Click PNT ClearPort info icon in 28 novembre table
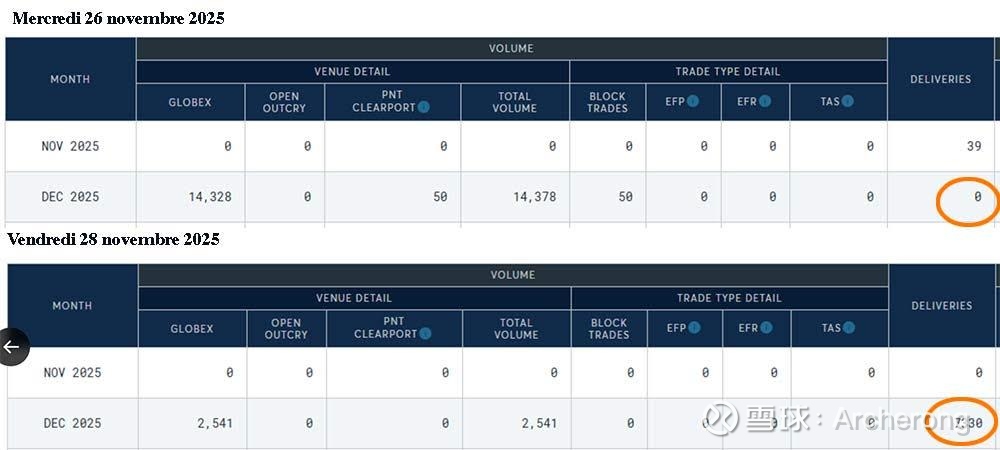Viewport: 1000px width, 450px height. (425, 334)
